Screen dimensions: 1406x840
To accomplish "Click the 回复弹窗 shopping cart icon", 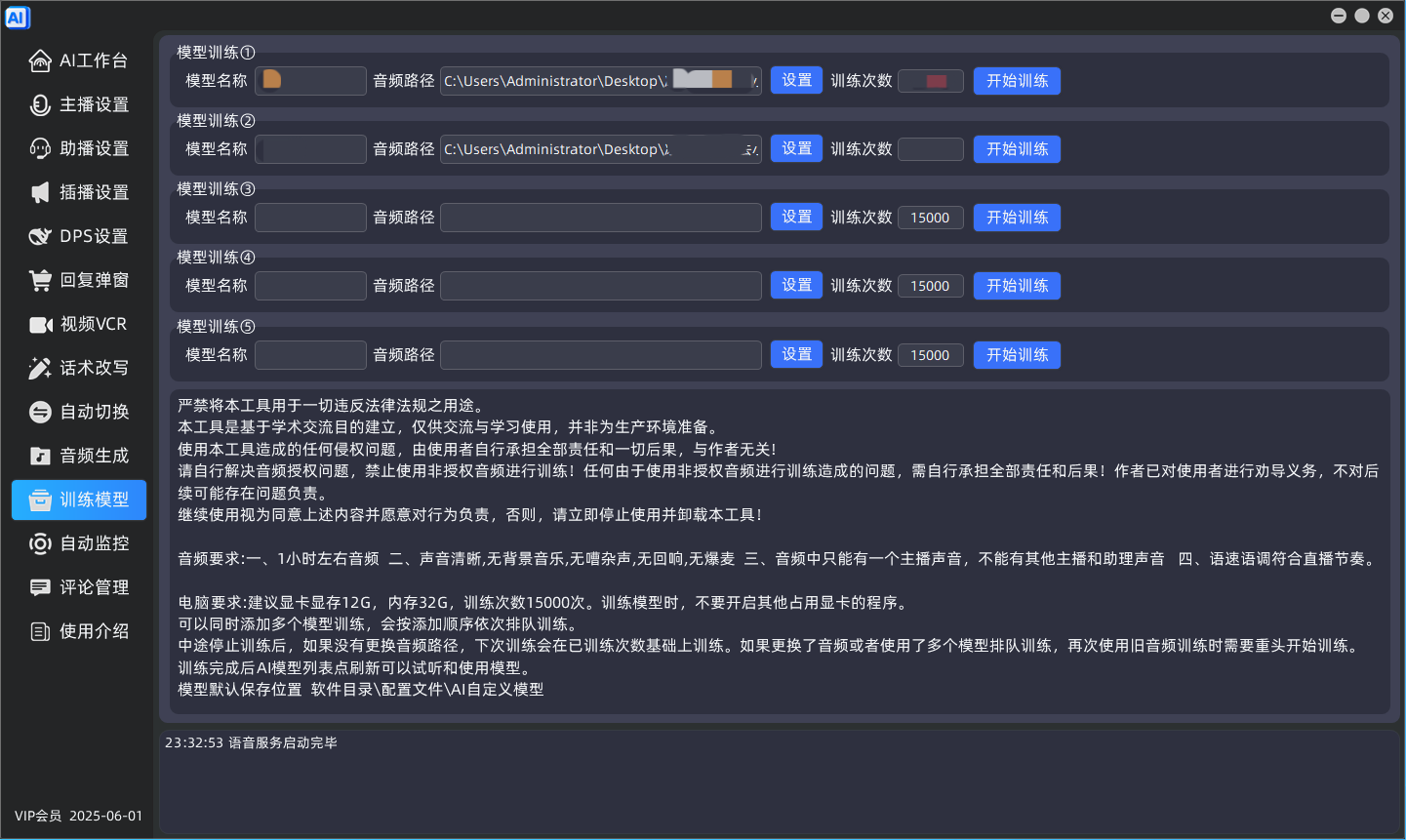I will pyautogui.click(x=40, y=280).
